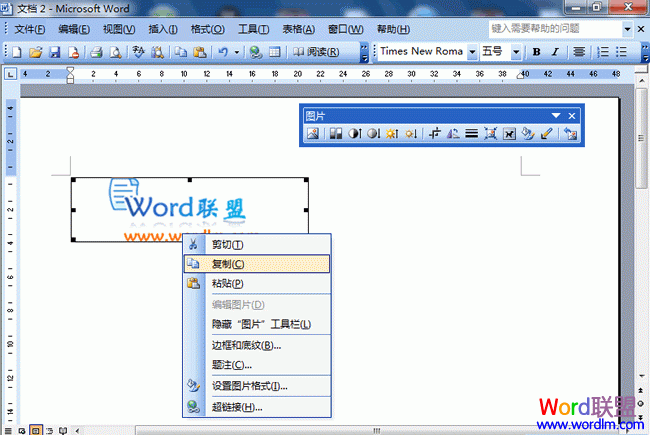650x435 pixels.
Task: Open Print Preview from the toolbar
Action: [x=115, y=52]
